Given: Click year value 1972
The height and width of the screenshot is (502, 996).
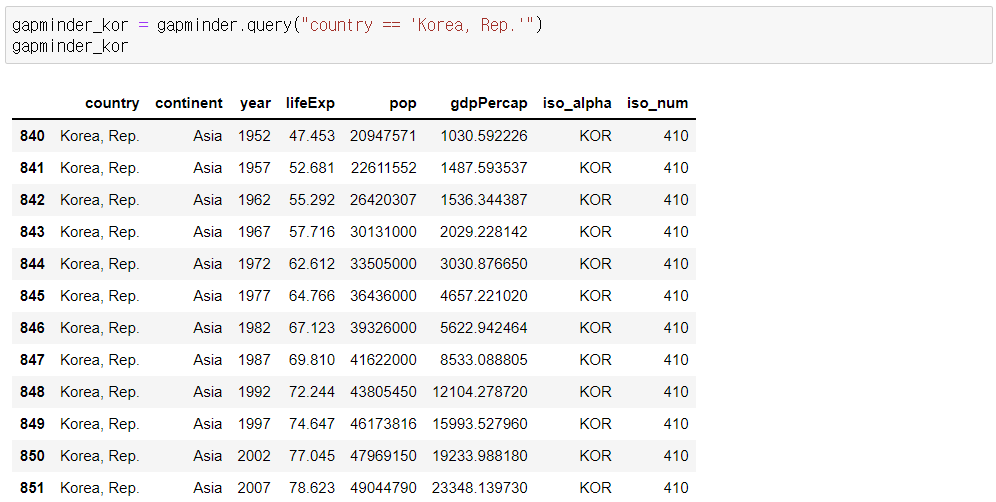Looking at the screenshot, I should [x=255, y=264].
